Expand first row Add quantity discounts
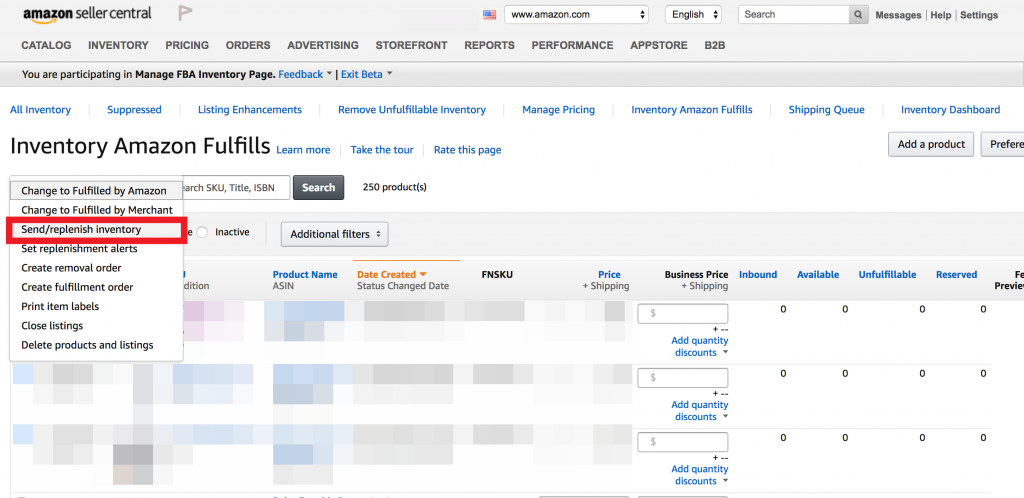This screenshot has height=498, width=1024. tap(700, 347)
